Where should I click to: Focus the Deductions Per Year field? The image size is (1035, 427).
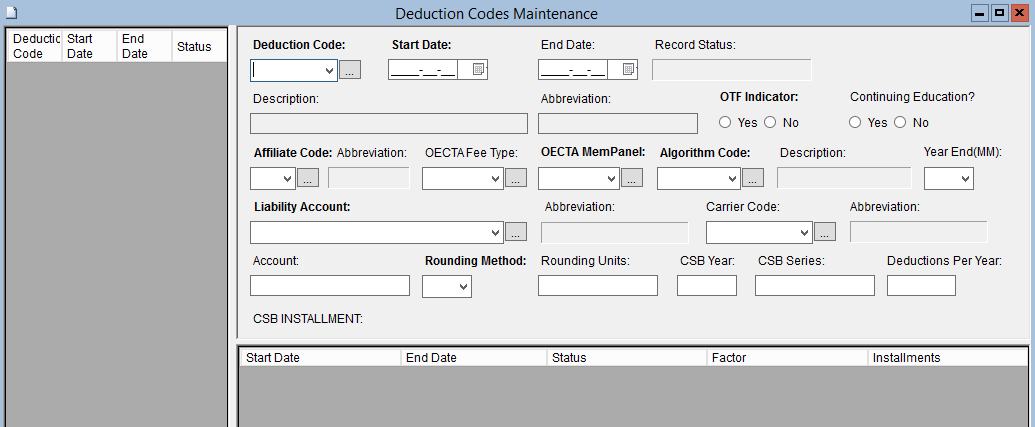[x=921, y=286]
